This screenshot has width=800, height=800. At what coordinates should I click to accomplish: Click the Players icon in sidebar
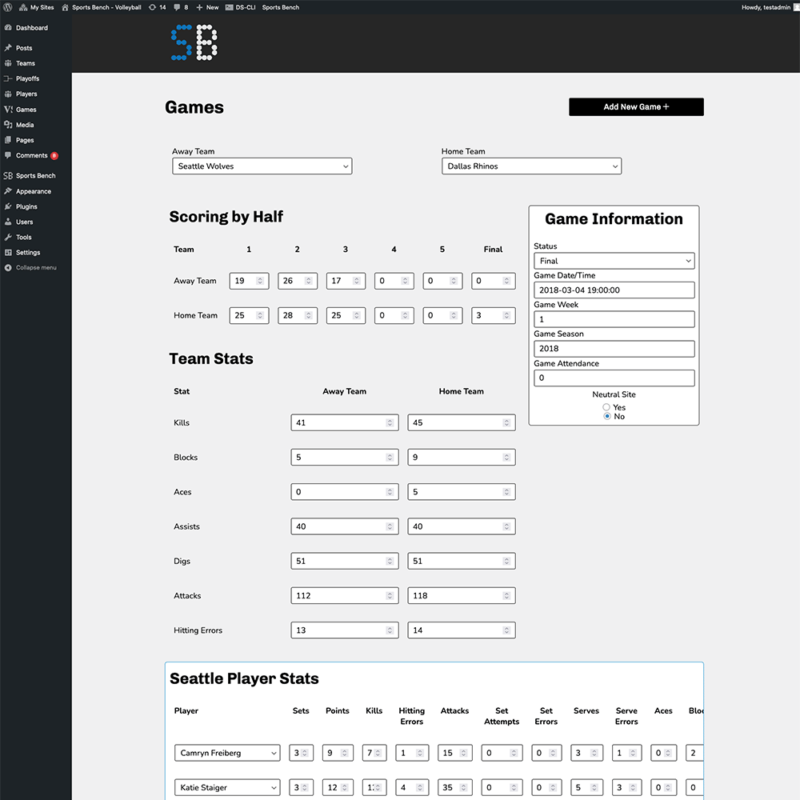[8, 94]
